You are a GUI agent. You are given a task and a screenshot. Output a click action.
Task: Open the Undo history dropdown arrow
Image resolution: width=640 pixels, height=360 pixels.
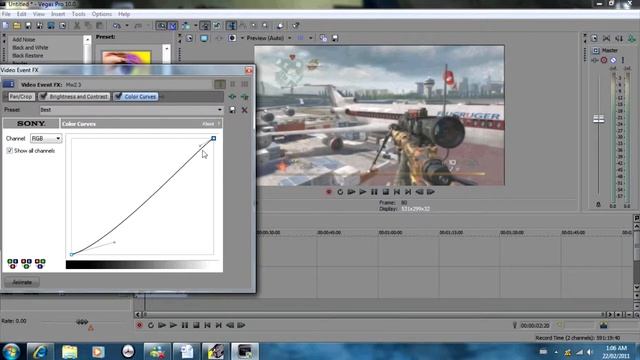click(x=127, y=26)
